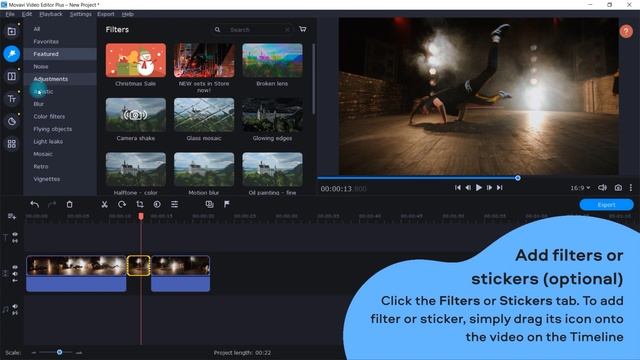Select the Camera shake filter thumbnail
This screenshot has height=360, width=640.
point(136,115)
